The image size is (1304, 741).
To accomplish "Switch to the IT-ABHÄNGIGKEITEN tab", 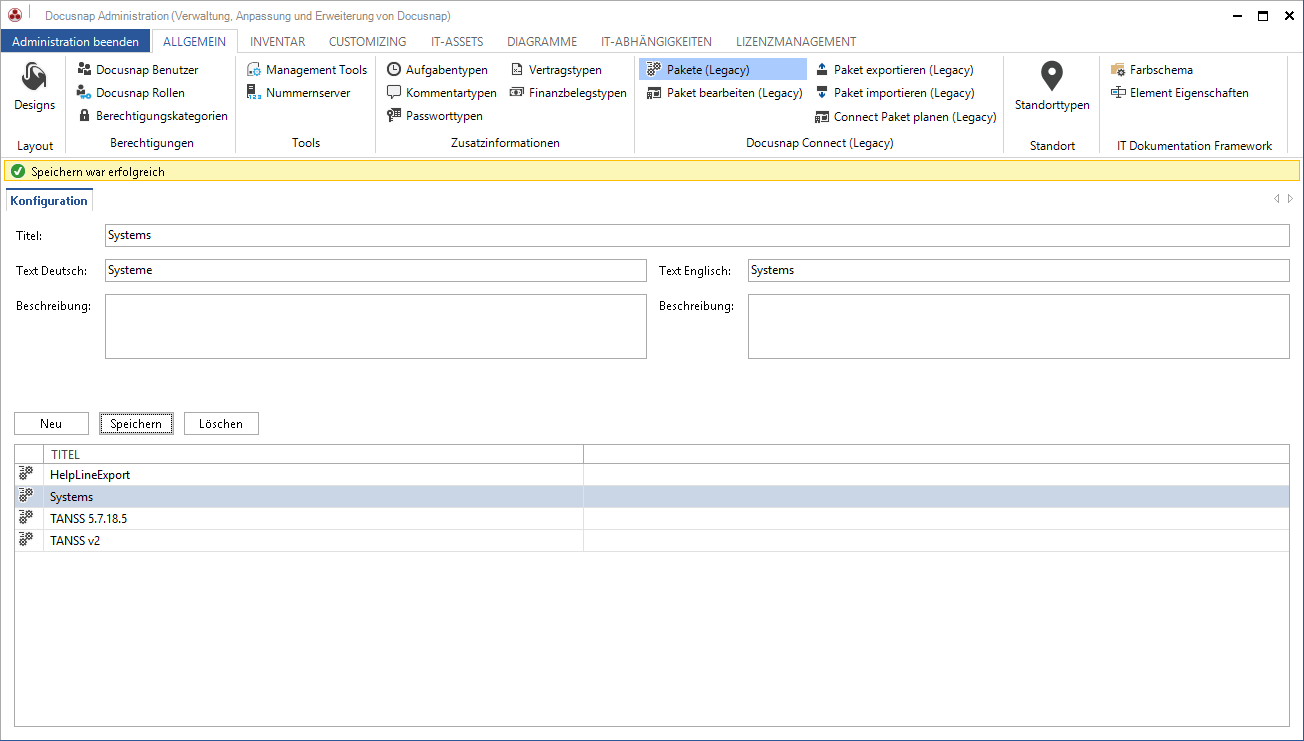I will 656,42.
